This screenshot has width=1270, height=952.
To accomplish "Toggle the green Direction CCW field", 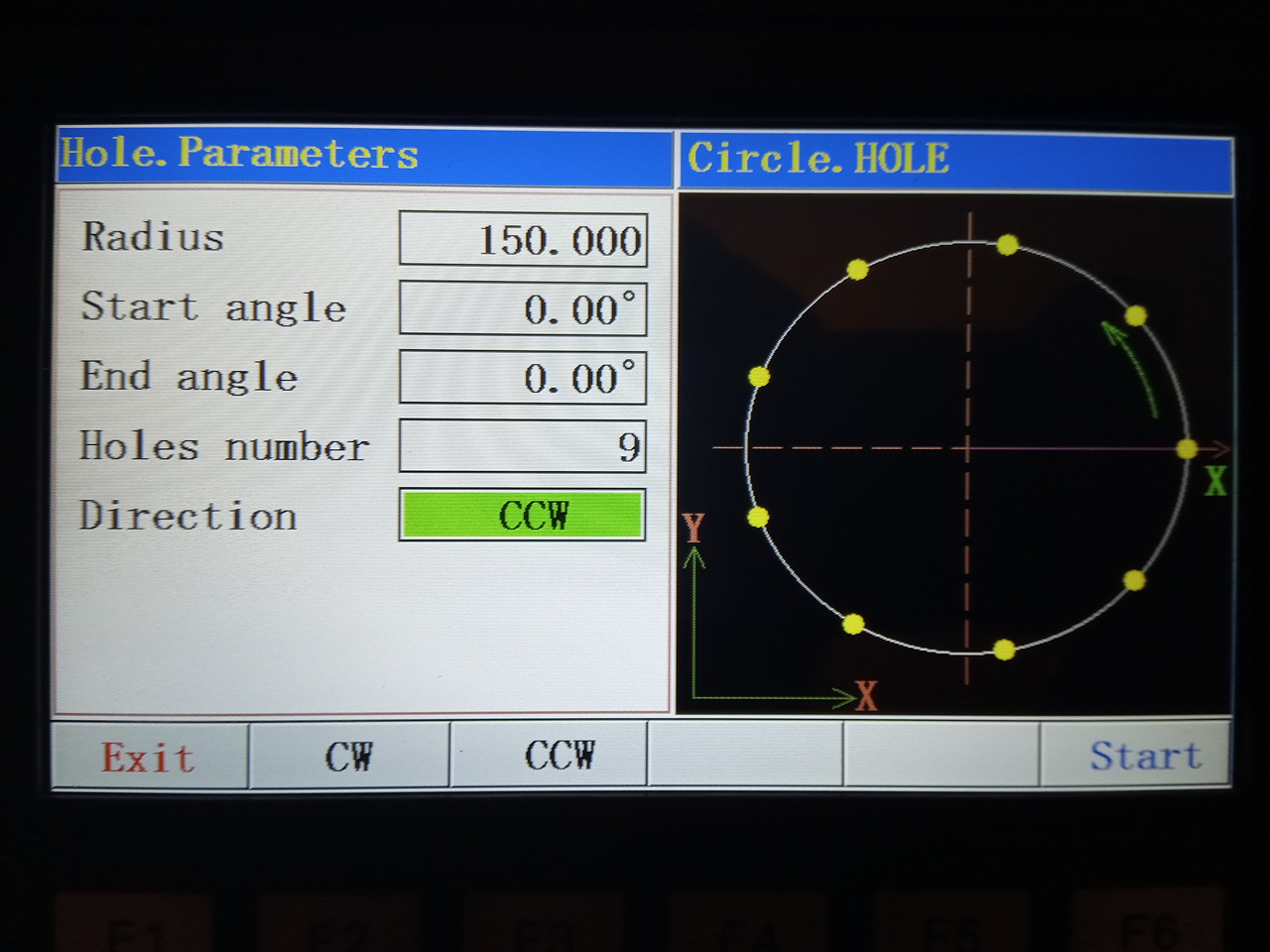I will point(523,516).
